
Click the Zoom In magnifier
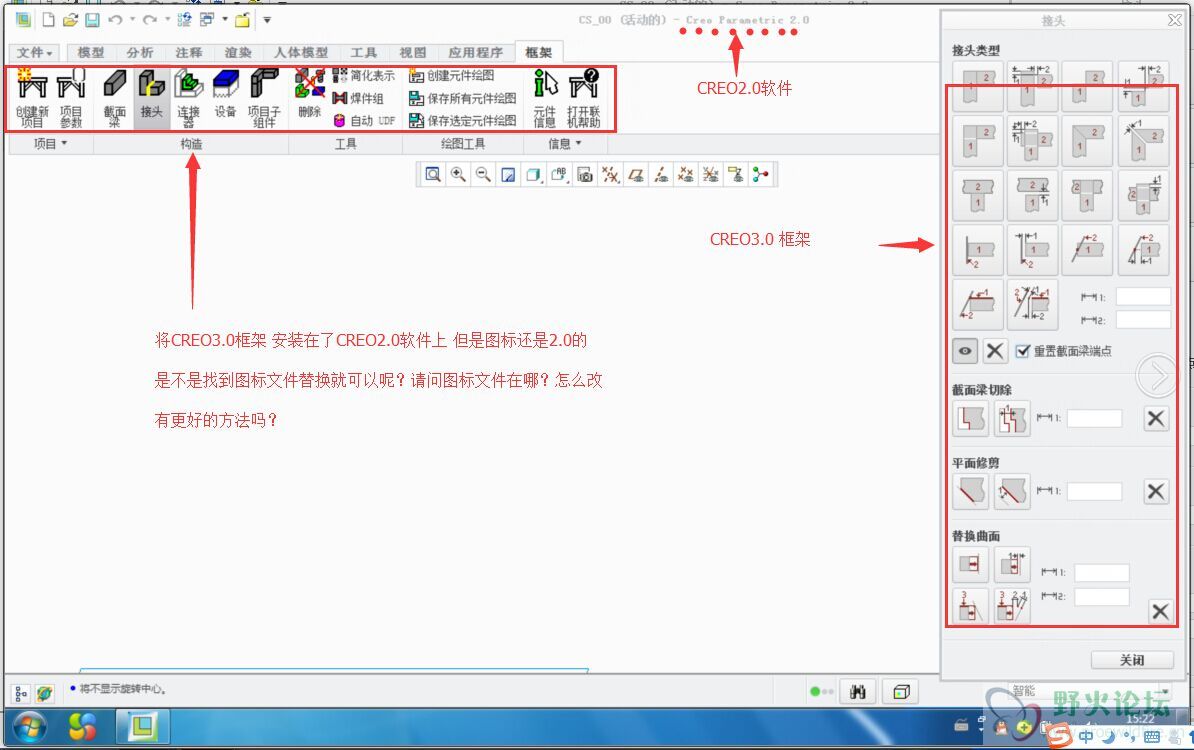pyautogui.click(x=458, y=174)
